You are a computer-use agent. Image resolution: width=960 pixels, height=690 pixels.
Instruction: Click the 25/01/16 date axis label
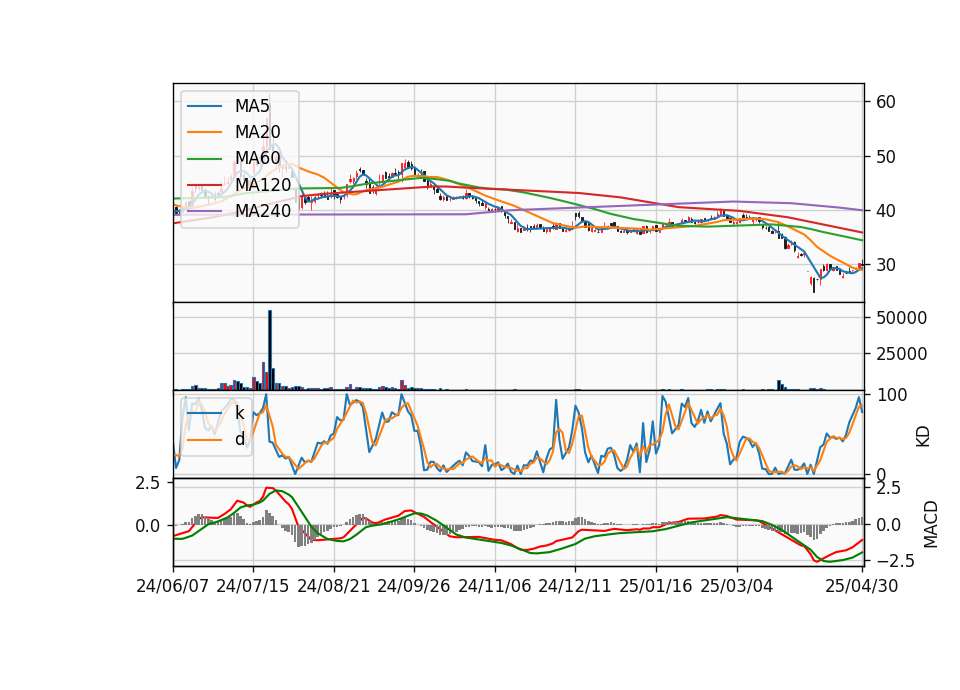point(656,586)
